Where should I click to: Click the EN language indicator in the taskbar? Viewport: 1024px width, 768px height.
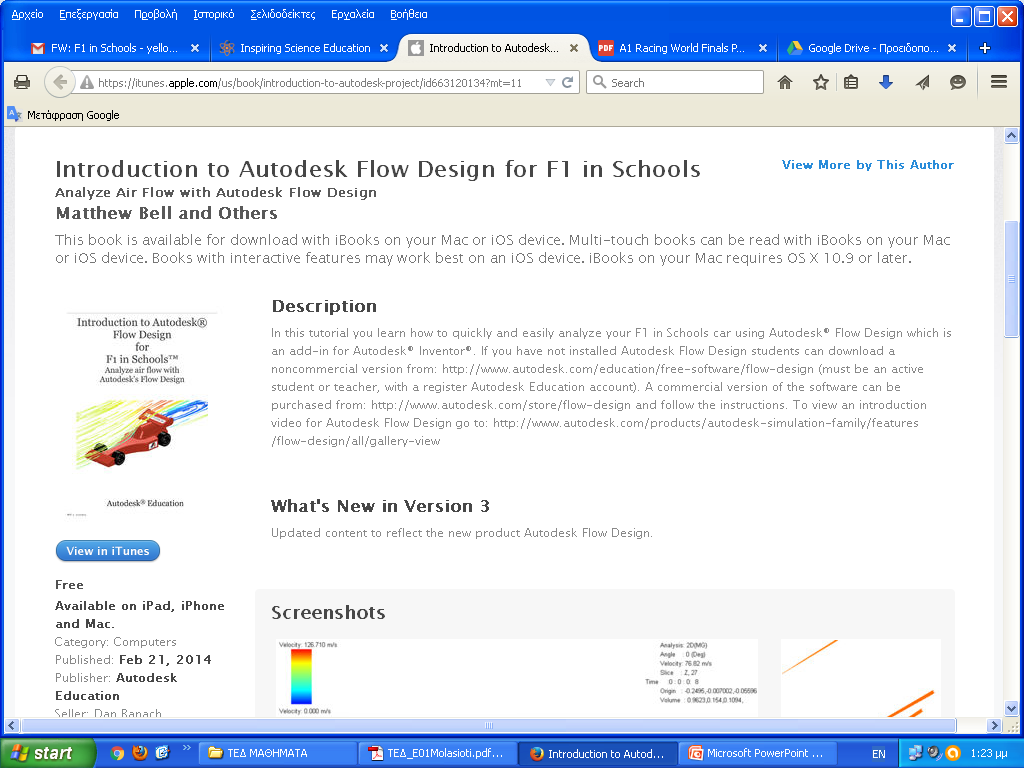[x=878, y=754]
